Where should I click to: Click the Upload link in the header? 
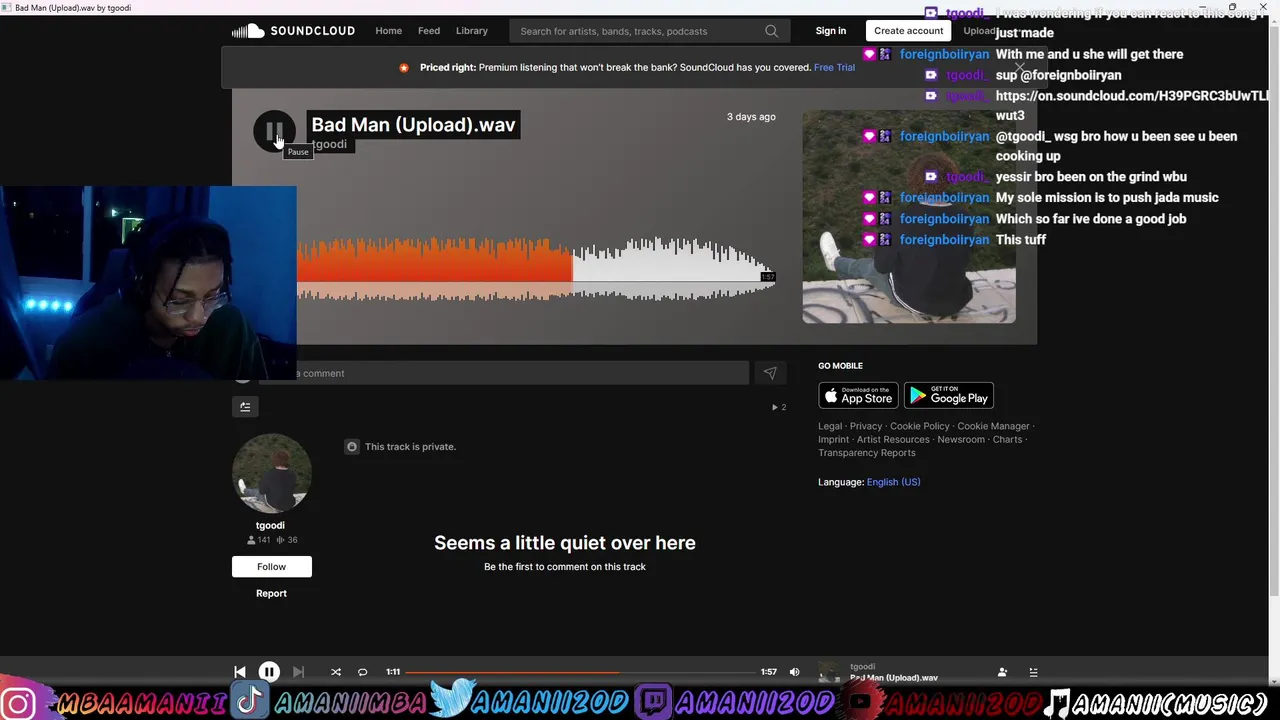[979, 31]
